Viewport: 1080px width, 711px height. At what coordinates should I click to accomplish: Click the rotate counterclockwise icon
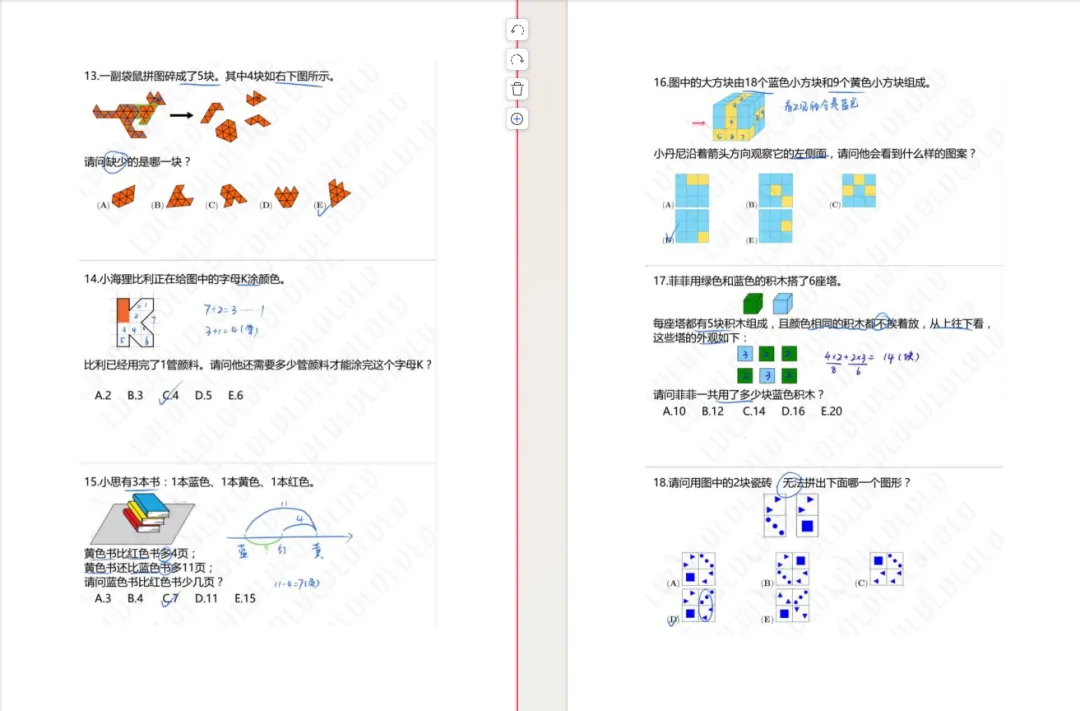pos(517,30)
